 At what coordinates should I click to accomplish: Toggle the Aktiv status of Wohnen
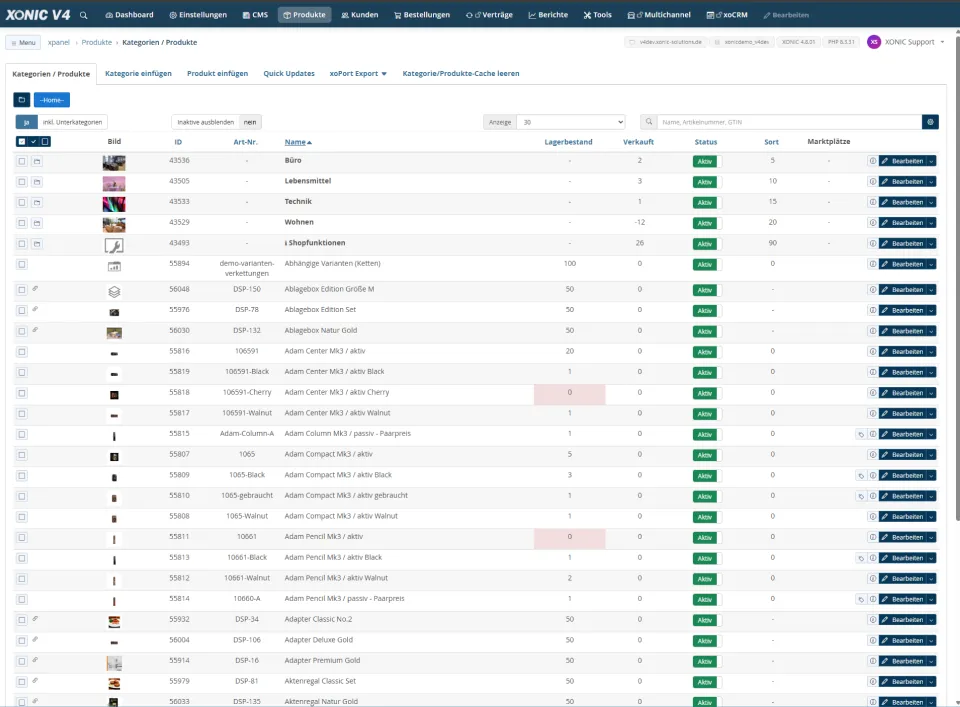[707, 223]
